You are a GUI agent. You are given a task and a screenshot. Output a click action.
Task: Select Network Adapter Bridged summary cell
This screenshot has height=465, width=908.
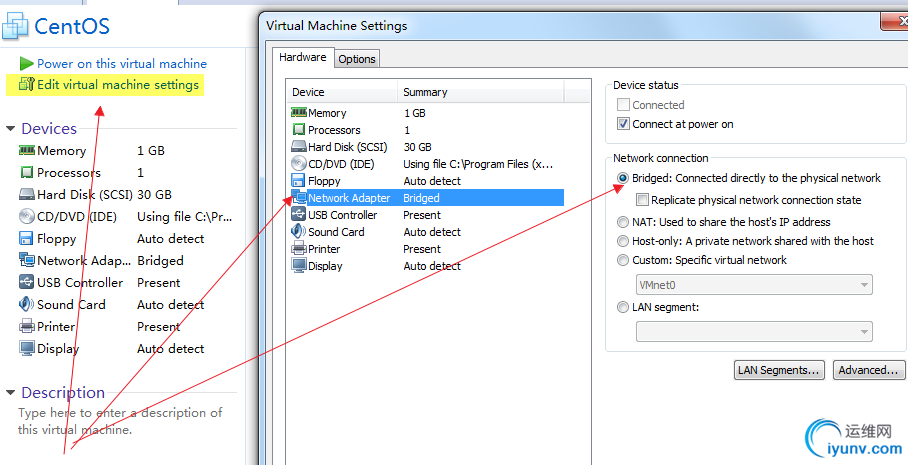(x=421, y=198)
